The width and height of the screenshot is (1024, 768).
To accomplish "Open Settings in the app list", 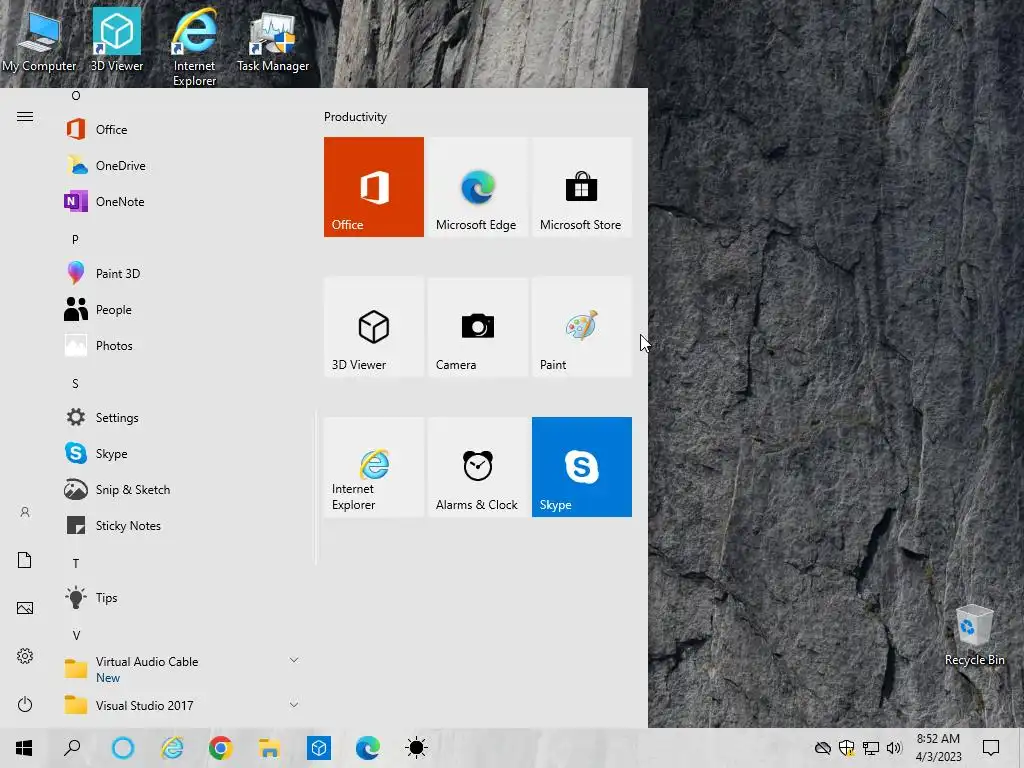I will 182,417.
